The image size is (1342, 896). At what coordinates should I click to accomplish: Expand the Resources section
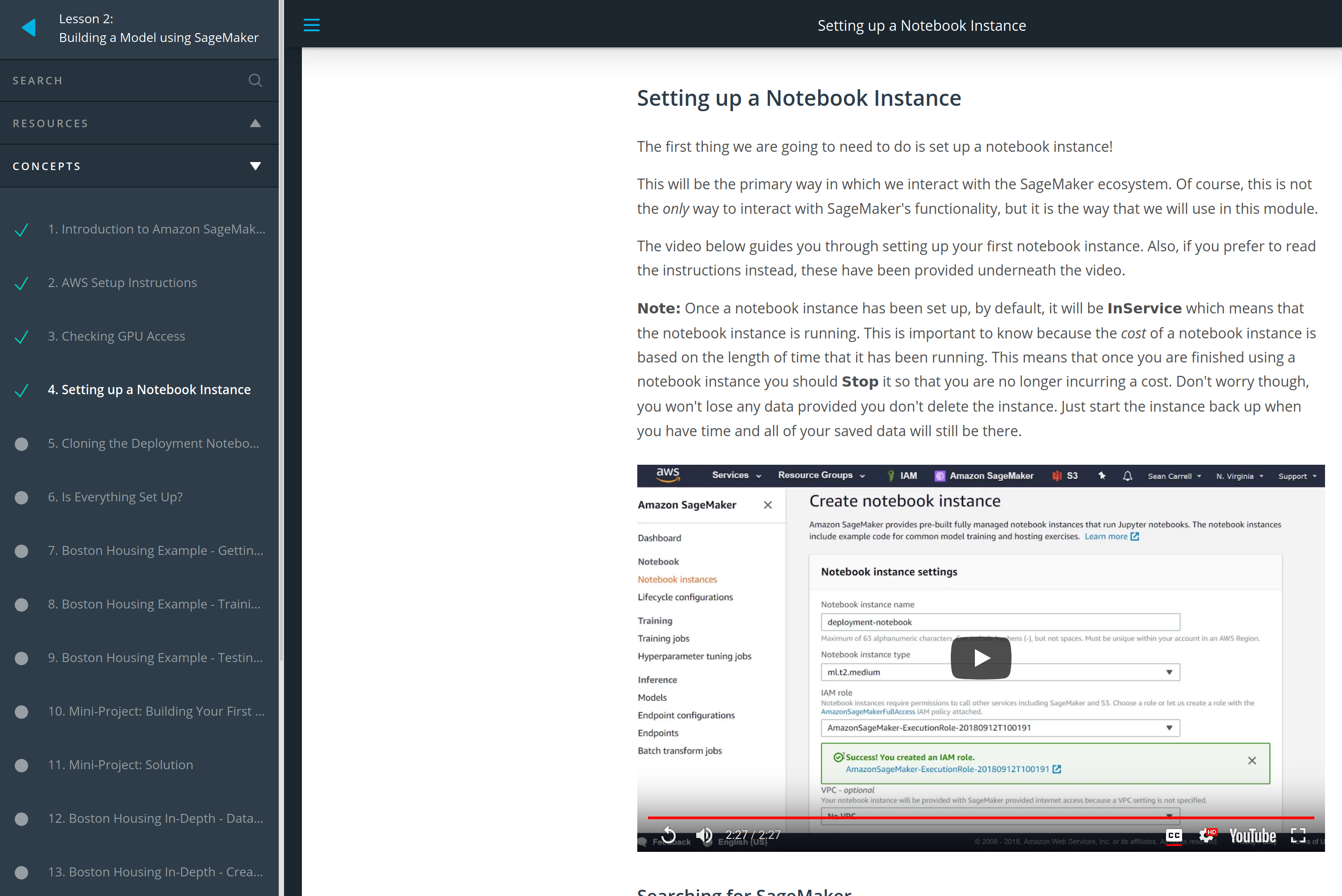click(139, 123)
